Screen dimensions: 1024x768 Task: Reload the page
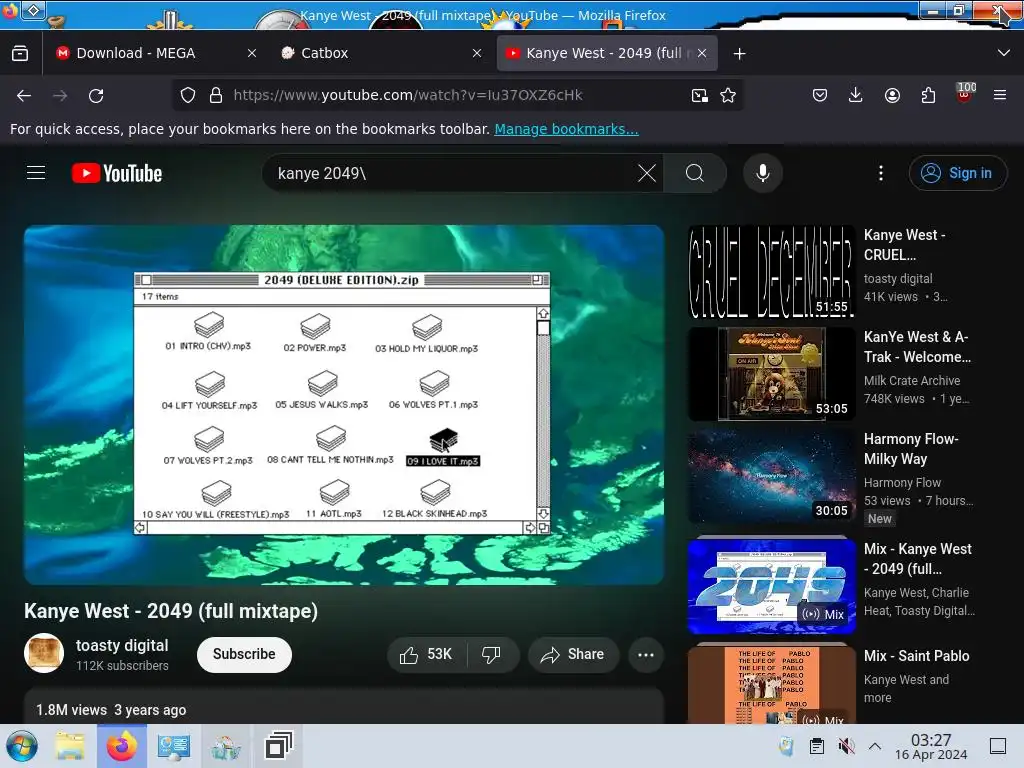click(x=96, y=95)
